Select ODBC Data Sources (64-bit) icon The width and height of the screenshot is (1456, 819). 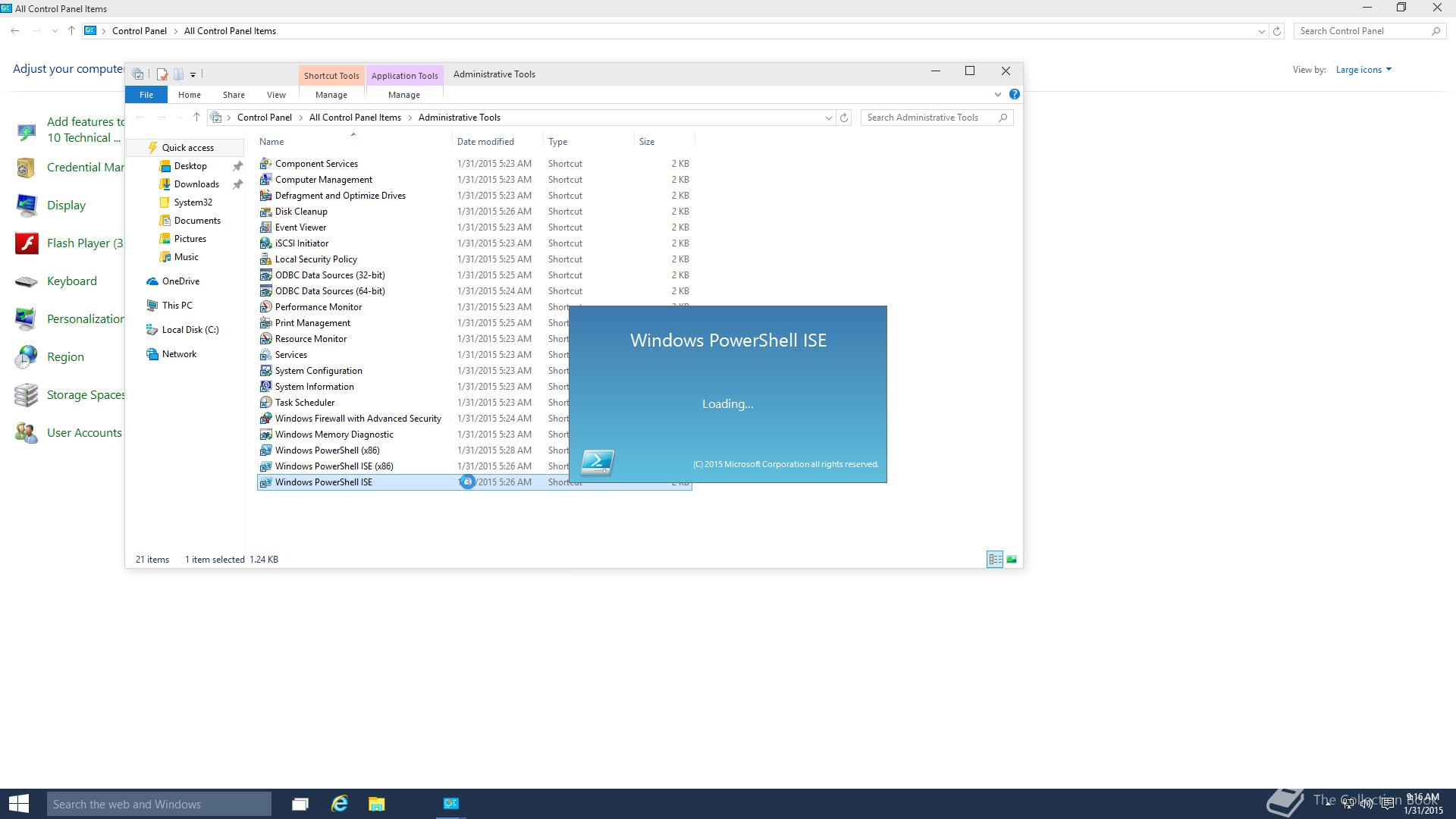click(x=265, y=291)
